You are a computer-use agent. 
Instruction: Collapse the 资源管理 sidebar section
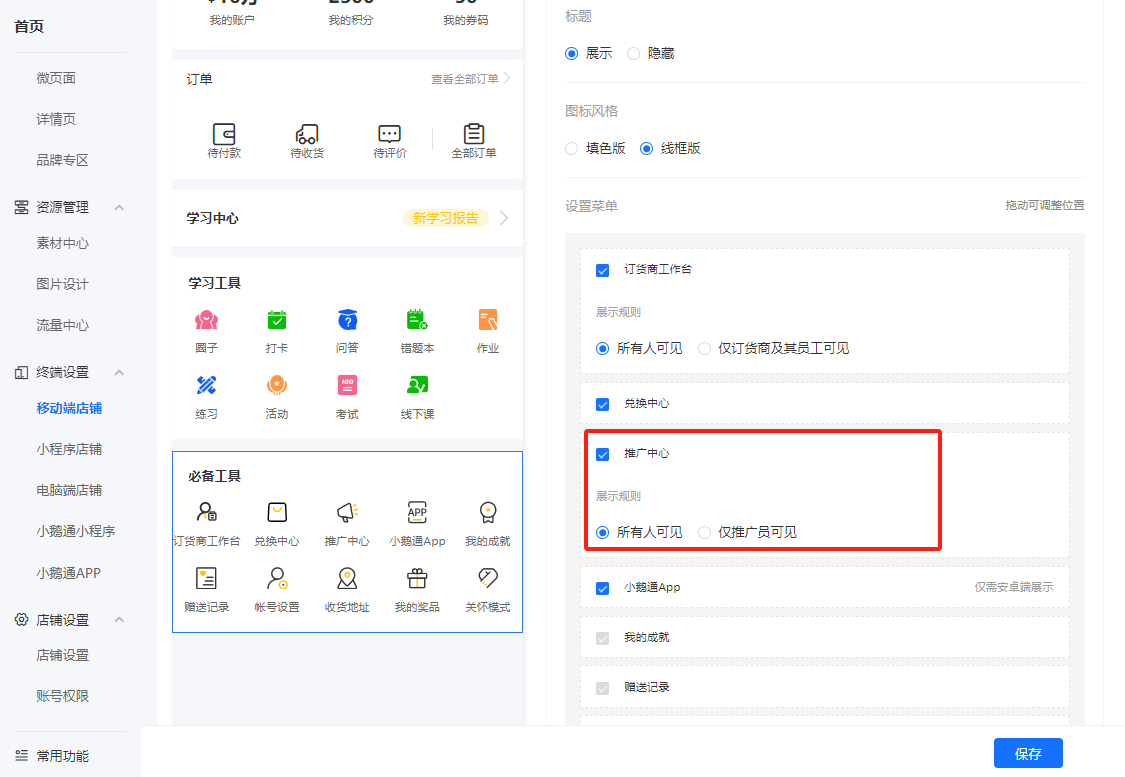click(x=119, y=207)
